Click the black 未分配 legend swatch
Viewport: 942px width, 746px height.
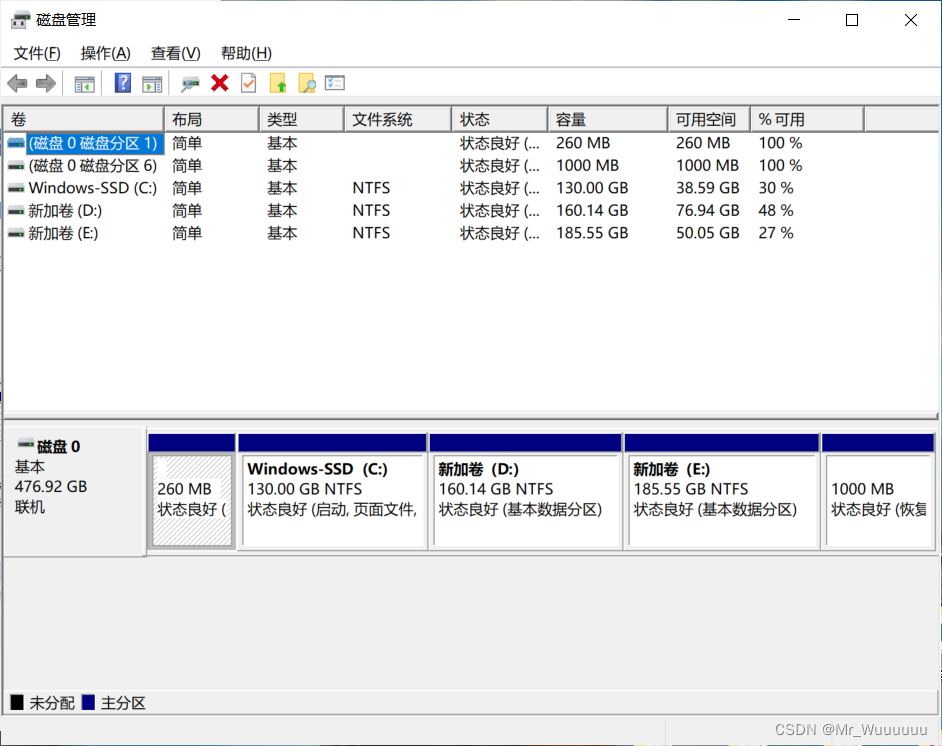click(17, 702)
